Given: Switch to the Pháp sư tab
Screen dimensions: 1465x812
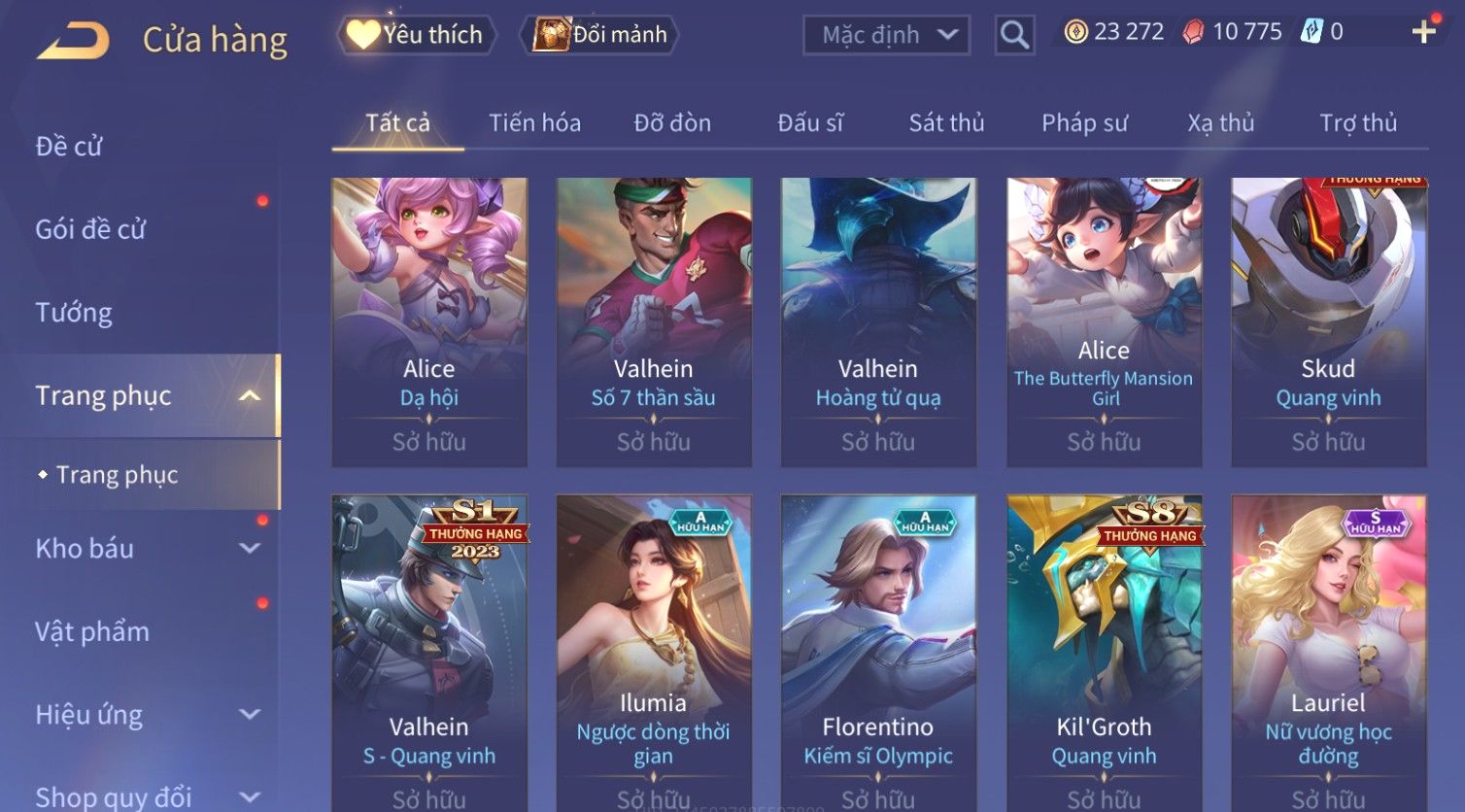Looking at the screenshot, I should point(1084,123).
